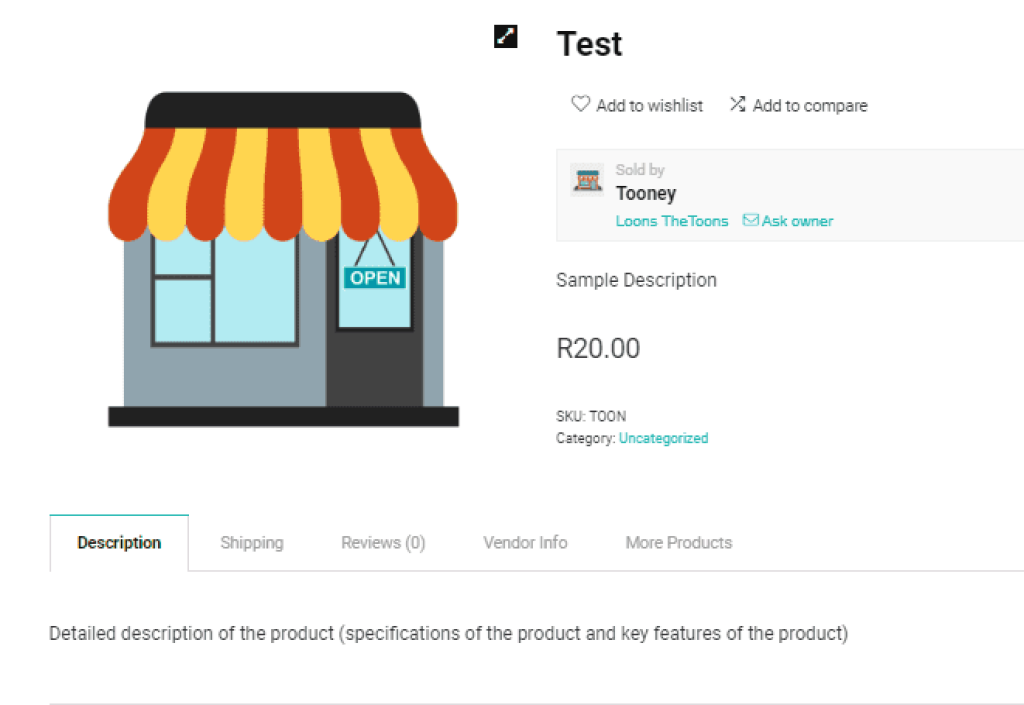Image resolution: width=1024 pixels, height=705 pixels.
Task: Click the Sample Description text
Action: point(636,280)
